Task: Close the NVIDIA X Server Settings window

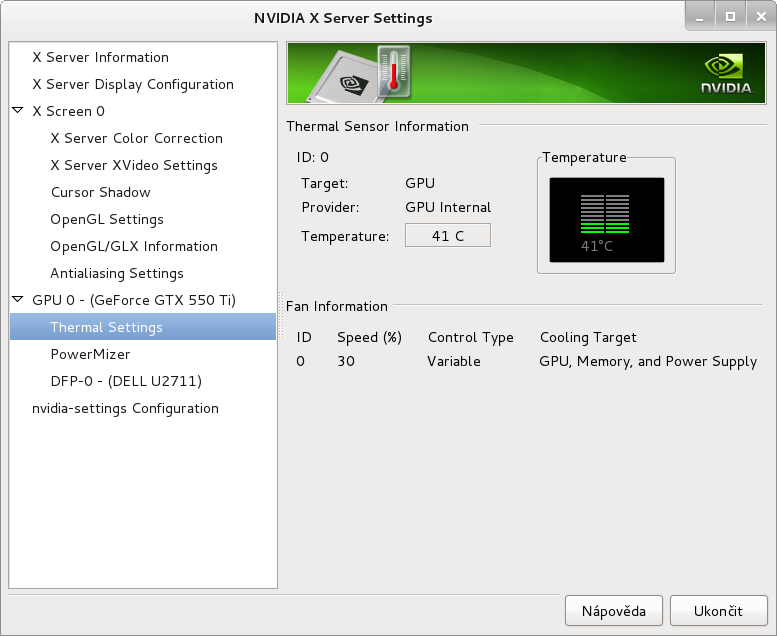Action: [x=761, y=17]
